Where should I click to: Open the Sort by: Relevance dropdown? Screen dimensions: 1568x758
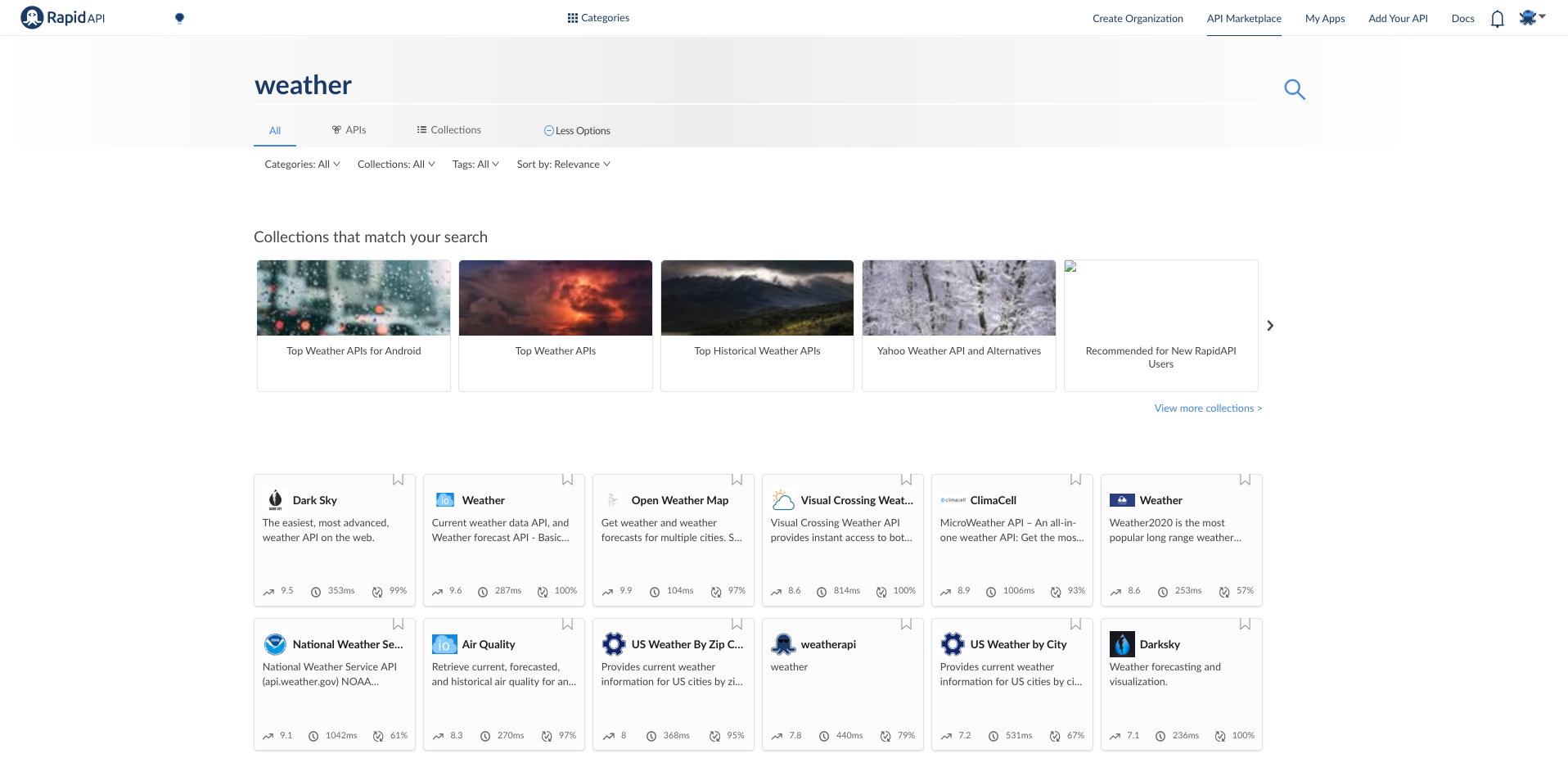tap(564, 165)
